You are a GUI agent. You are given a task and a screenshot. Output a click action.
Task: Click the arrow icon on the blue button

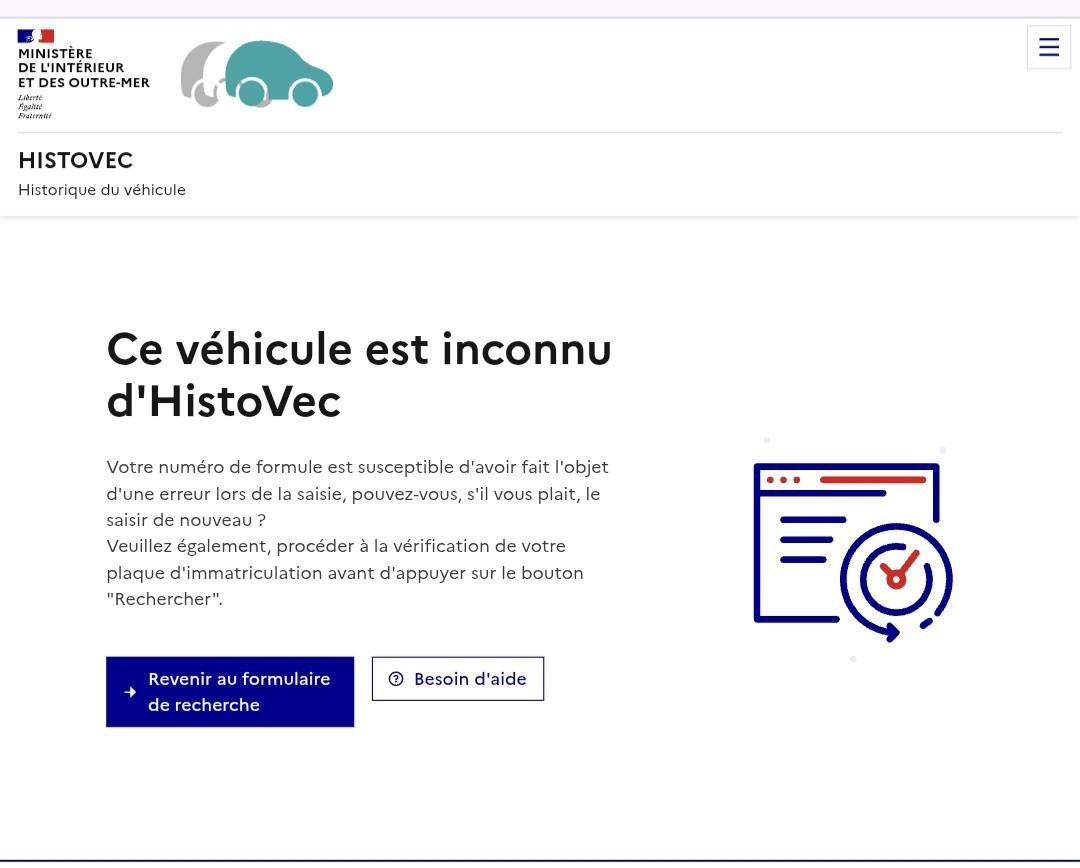point(129,691)
